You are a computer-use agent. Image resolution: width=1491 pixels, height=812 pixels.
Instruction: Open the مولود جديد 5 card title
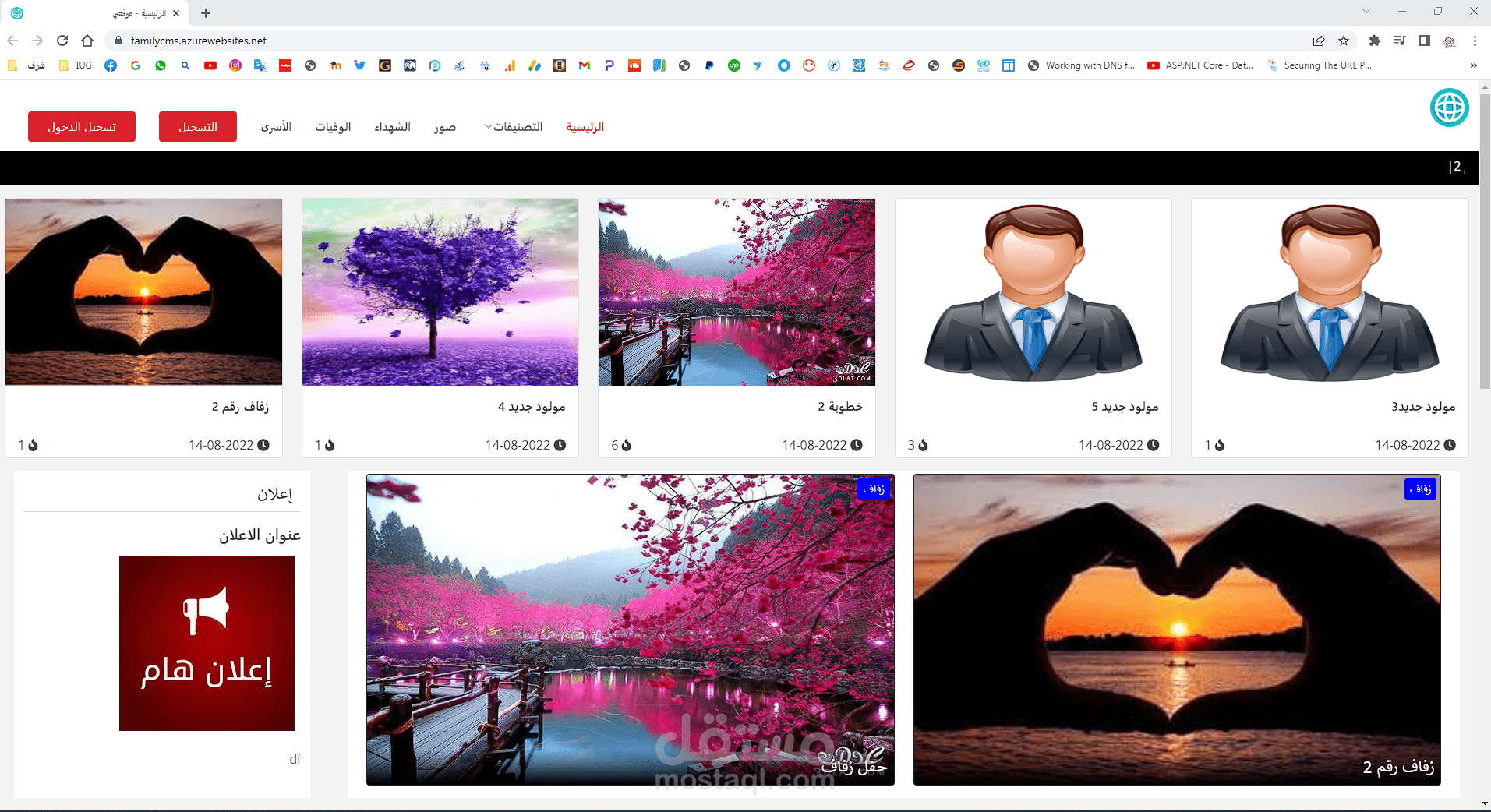pyautogui.click(x=1125, y=406)
